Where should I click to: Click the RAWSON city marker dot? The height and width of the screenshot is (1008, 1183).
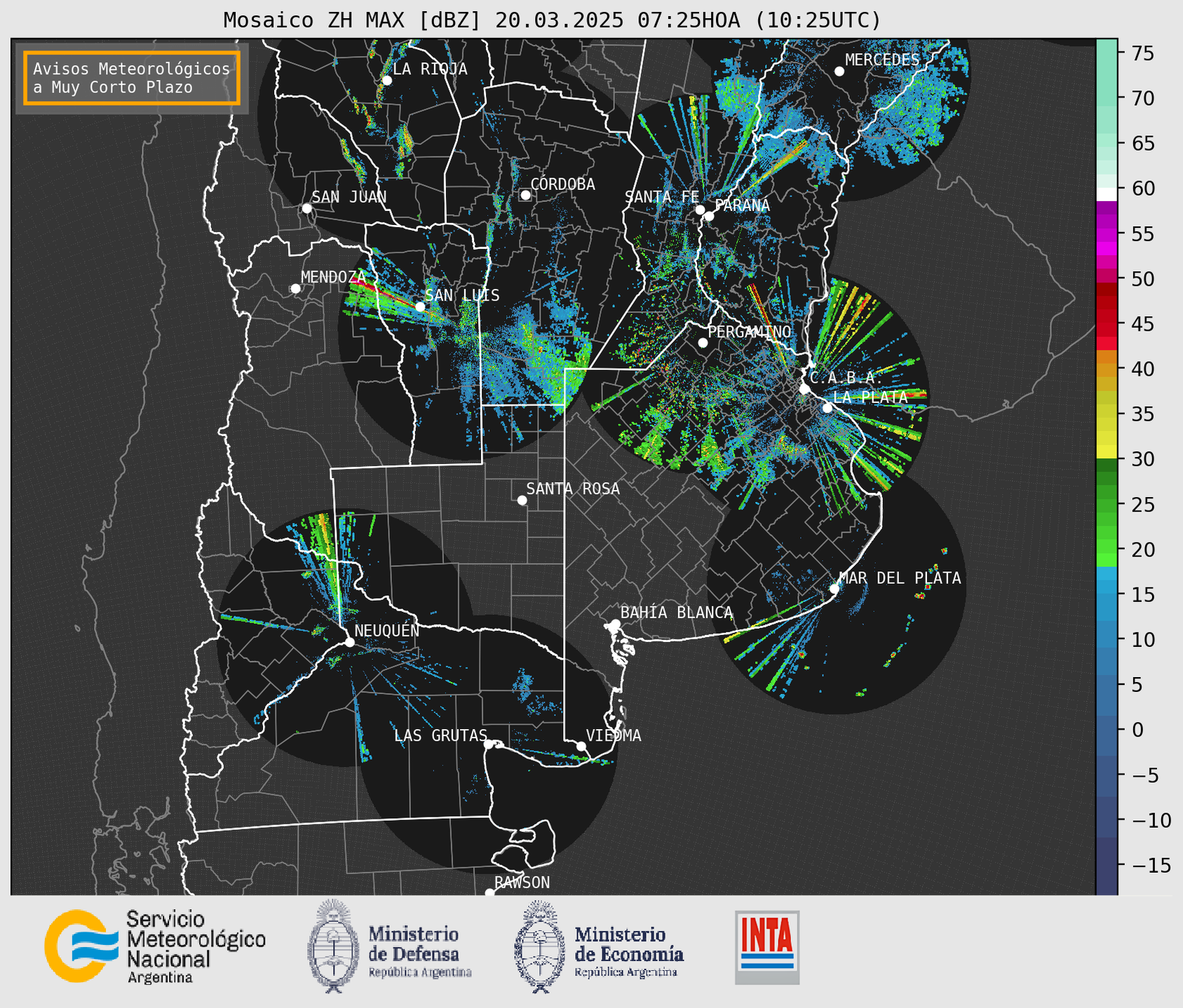click(x=489, y=893)
